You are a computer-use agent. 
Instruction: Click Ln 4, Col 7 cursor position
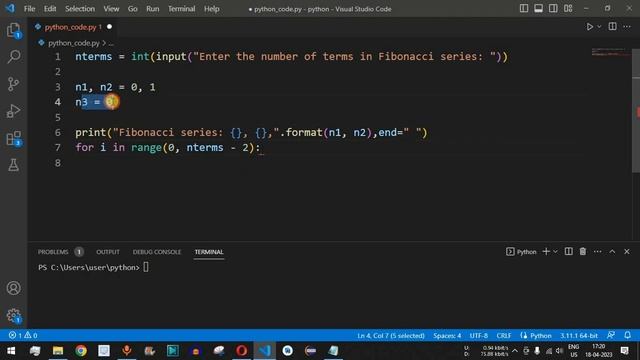pos(391,336)
